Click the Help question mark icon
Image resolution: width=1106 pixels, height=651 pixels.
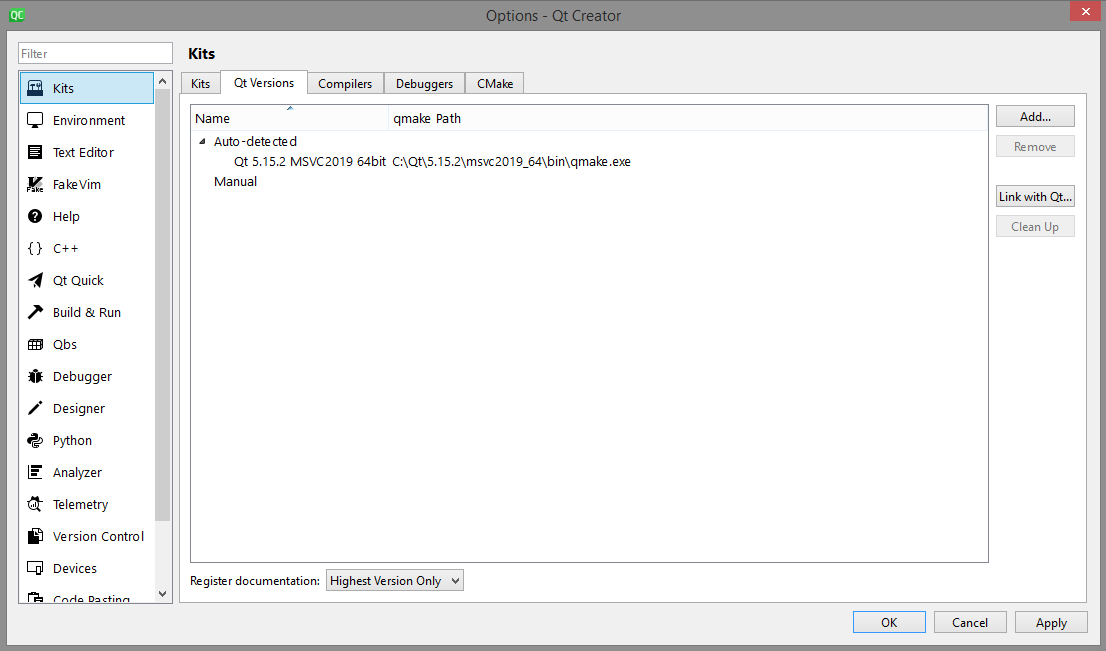click(x=35, y=216)
